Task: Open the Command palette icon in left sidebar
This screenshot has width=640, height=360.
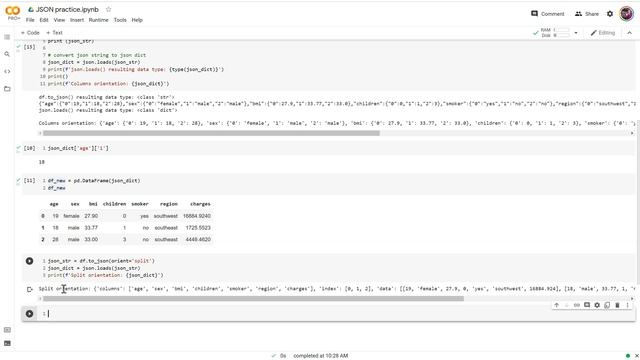Action: pos(7,330)
